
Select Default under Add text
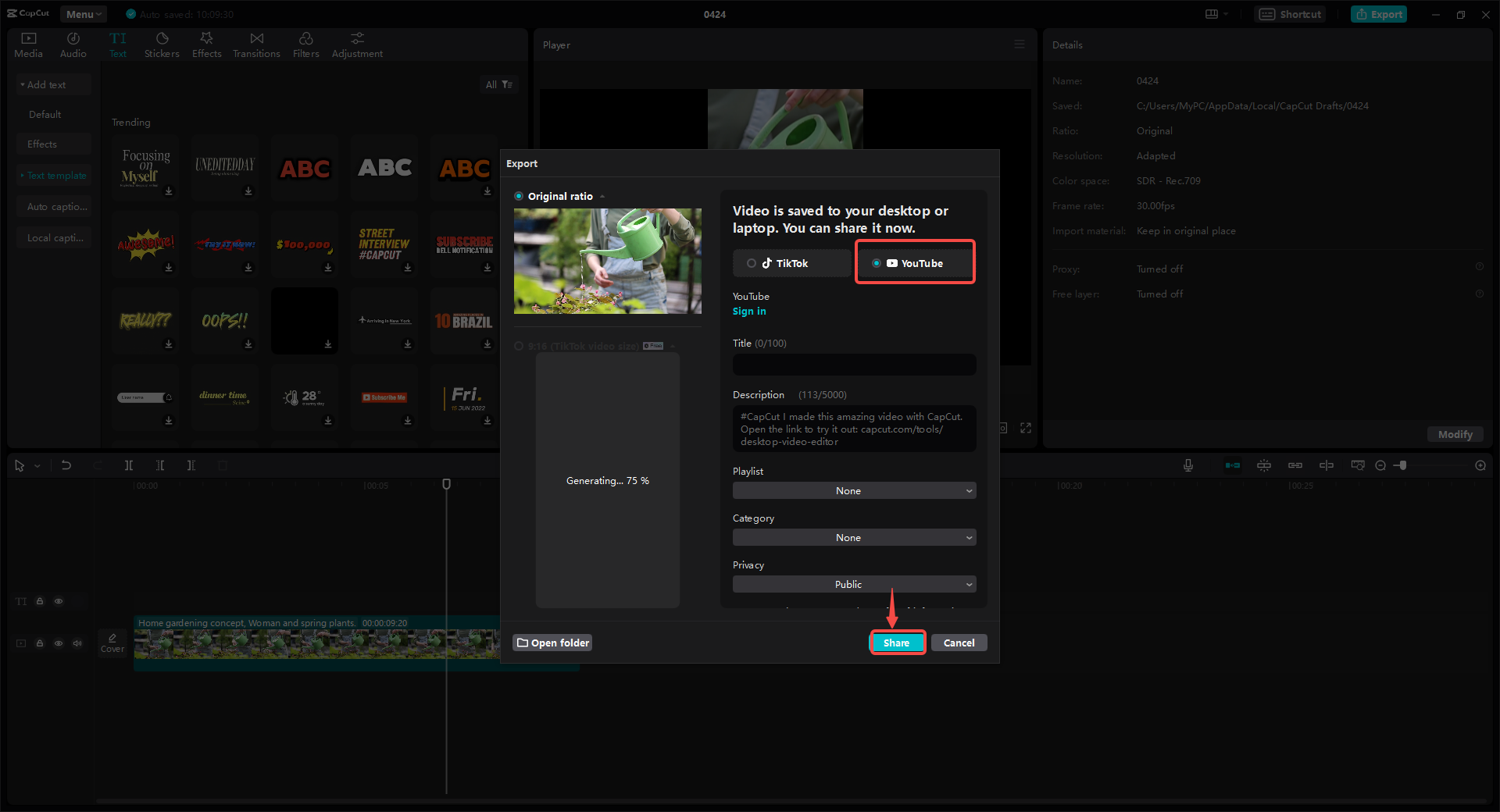(x=45, y=114)
